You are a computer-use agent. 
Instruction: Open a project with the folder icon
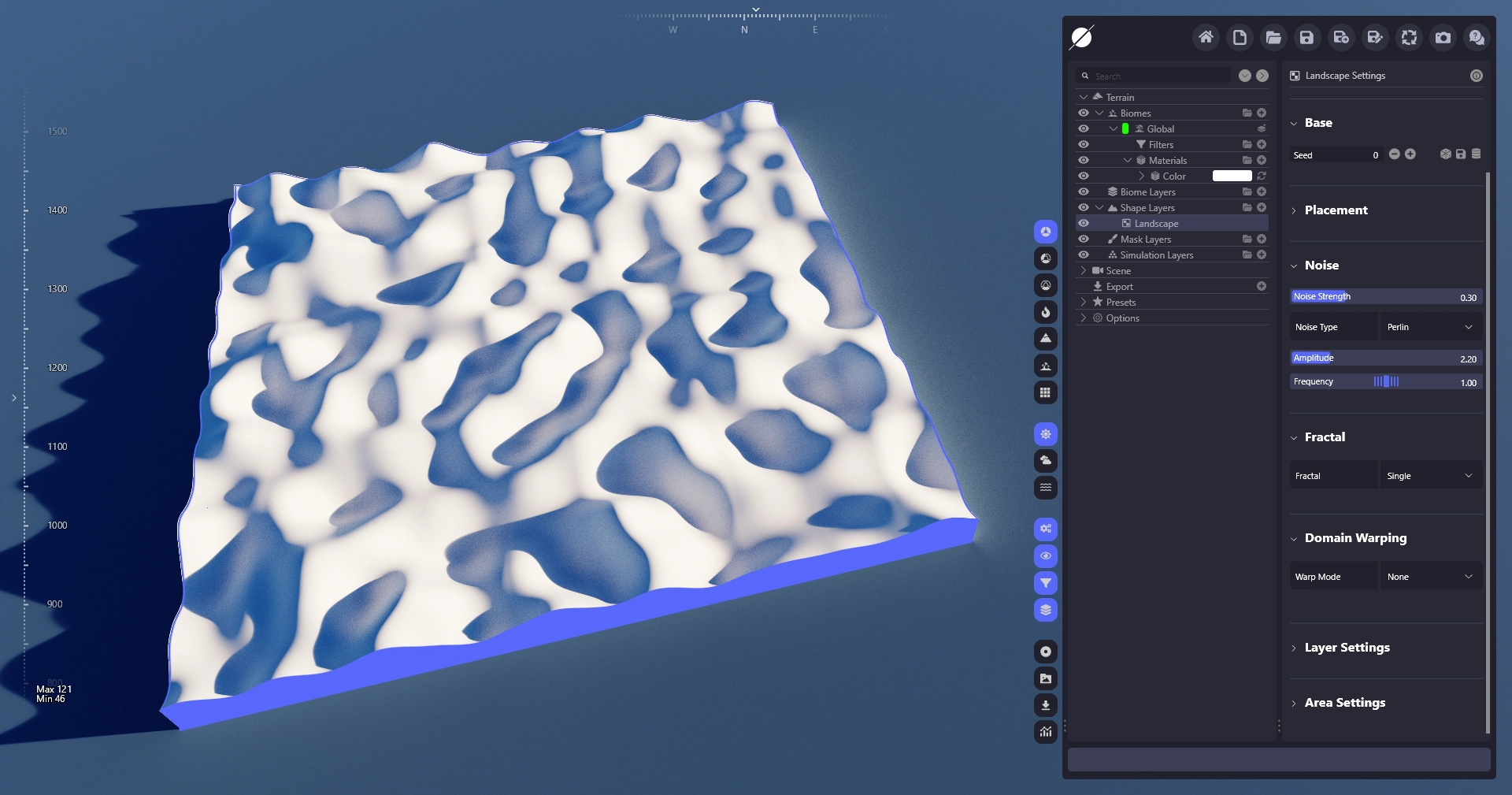pos(1273,37)
